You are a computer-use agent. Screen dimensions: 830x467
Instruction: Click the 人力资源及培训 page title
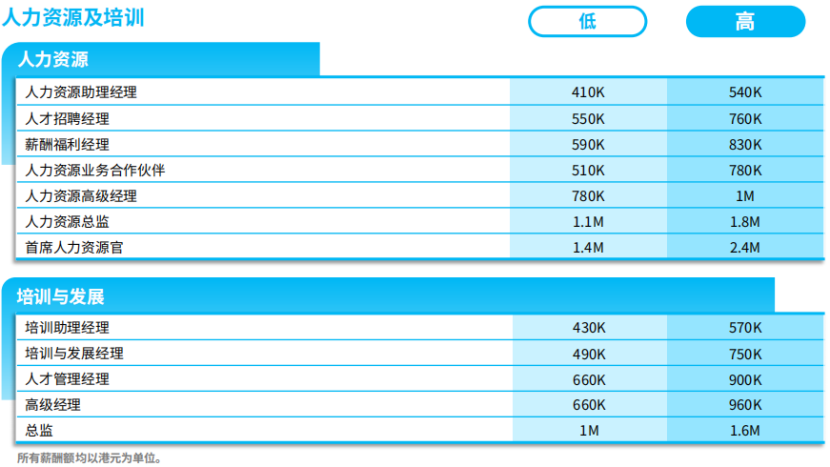pos(73,18)
